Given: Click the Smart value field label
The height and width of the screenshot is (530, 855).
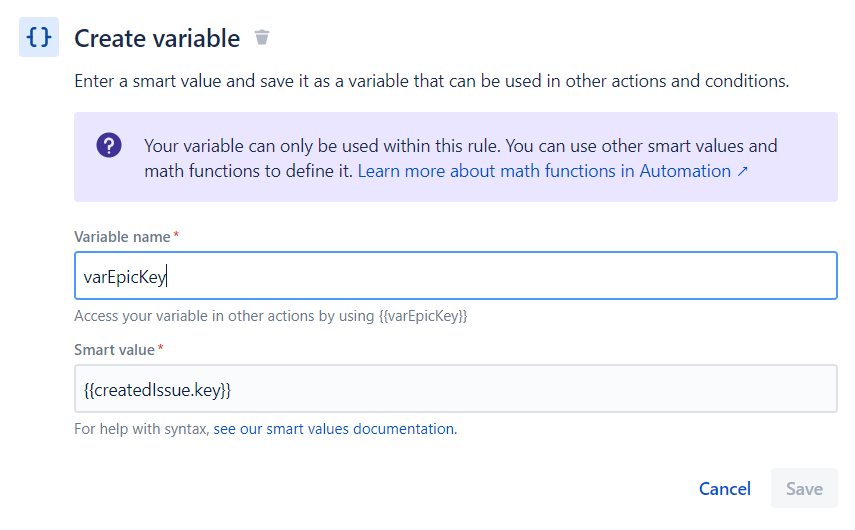Looking at the screenshot, I should click(x=114, y=350).
